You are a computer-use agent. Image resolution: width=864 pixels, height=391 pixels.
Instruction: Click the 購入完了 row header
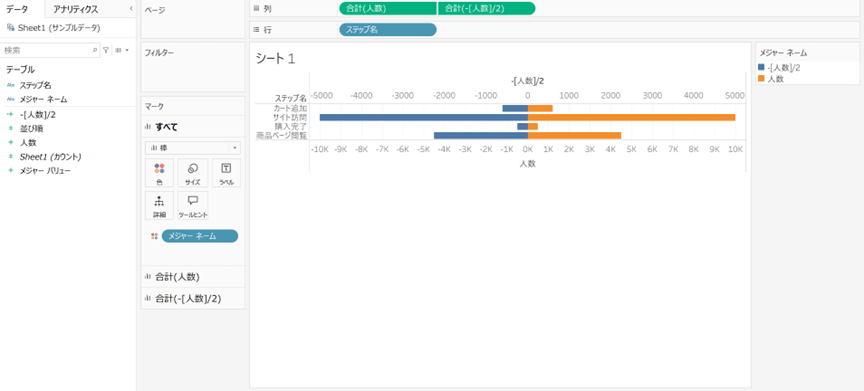[290, 127]
